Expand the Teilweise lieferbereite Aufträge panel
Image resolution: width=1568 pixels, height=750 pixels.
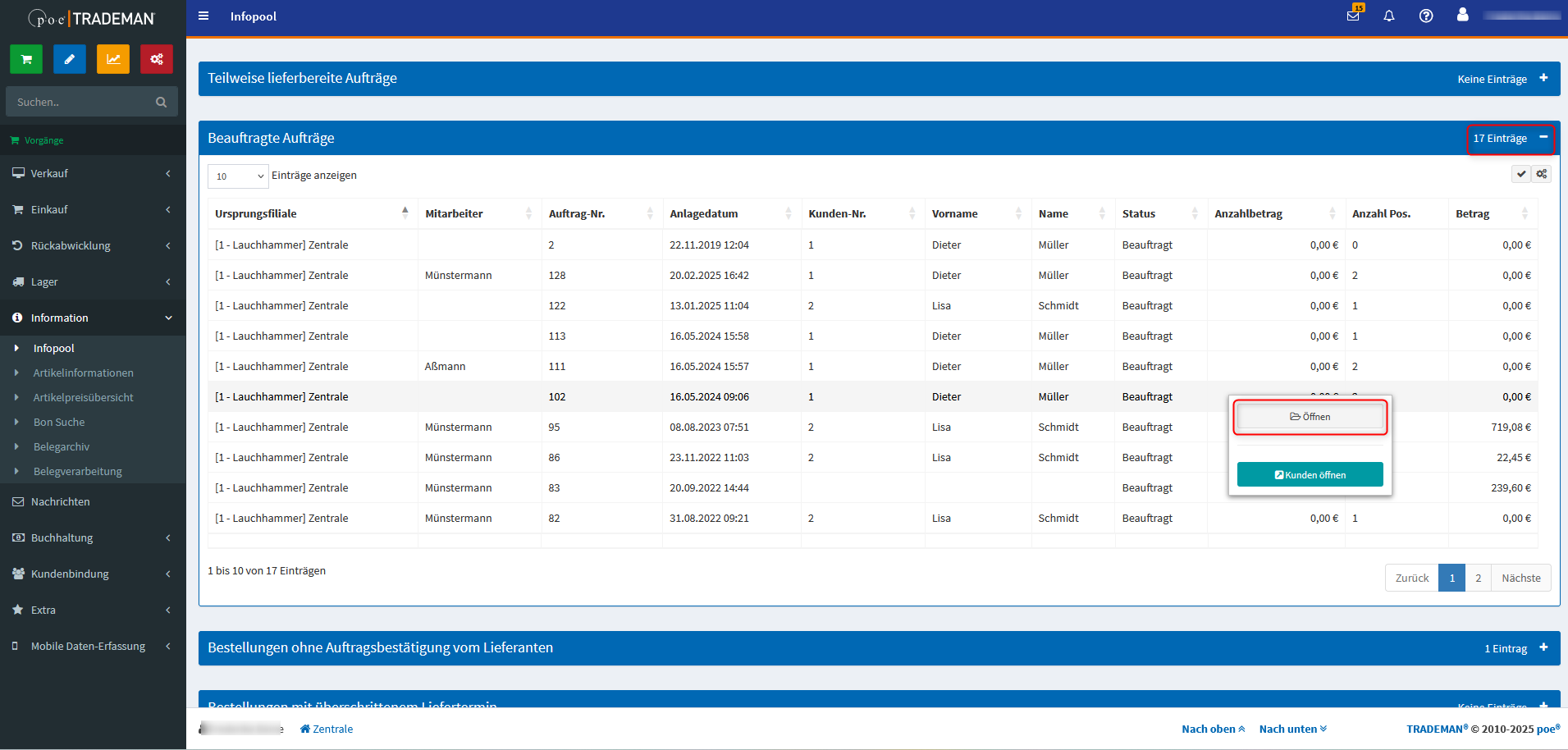tap(1543, 78)
